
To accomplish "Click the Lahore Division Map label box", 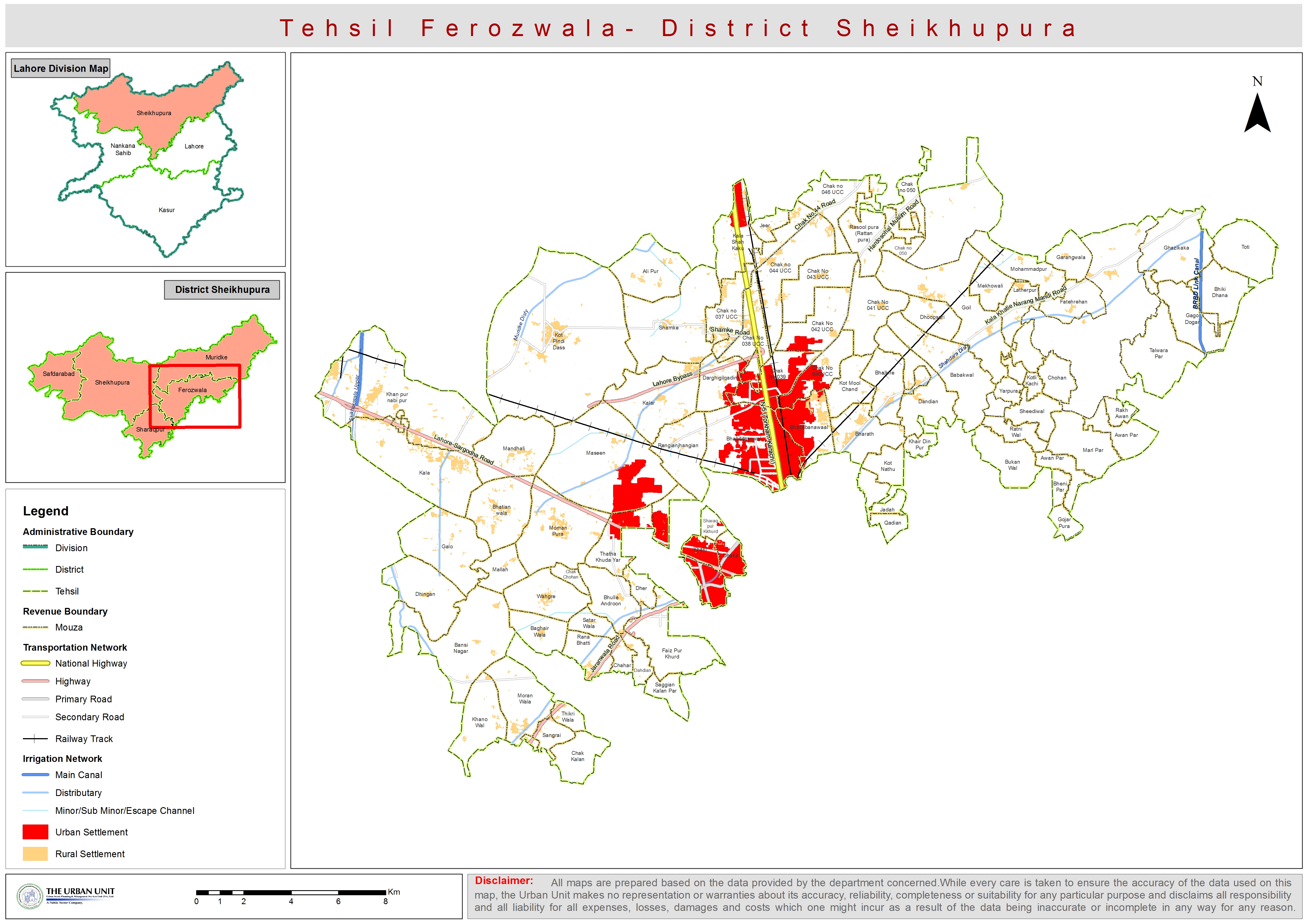I will 60,68.
